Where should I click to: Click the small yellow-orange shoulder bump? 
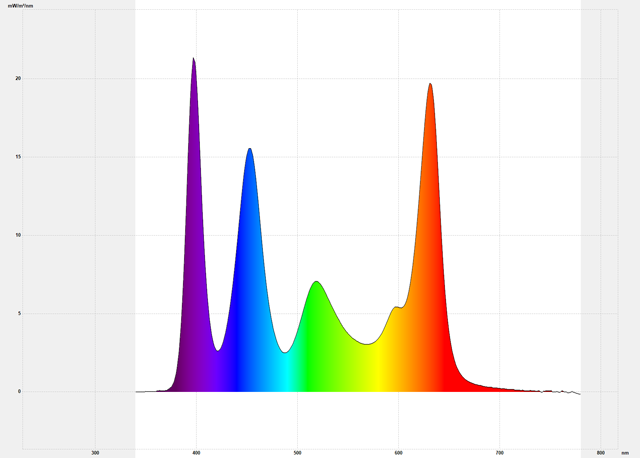(x=396, y=307)
